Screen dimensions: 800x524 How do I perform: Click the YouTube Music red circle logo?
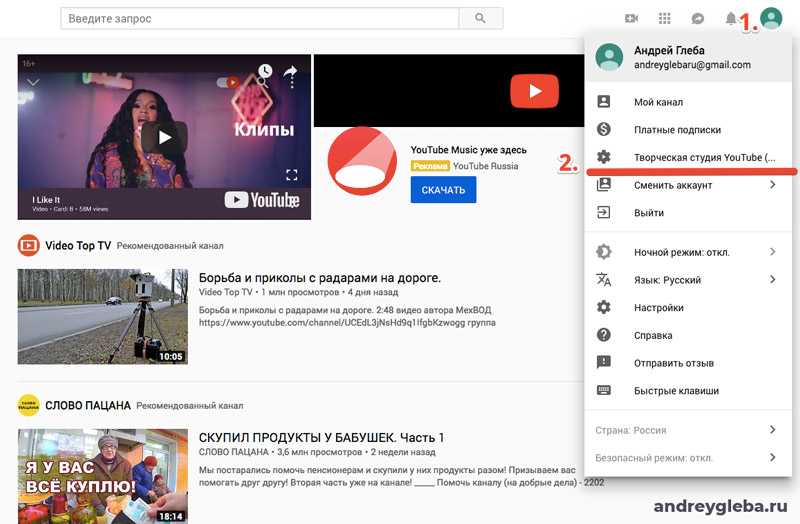(x=362, y=161)
